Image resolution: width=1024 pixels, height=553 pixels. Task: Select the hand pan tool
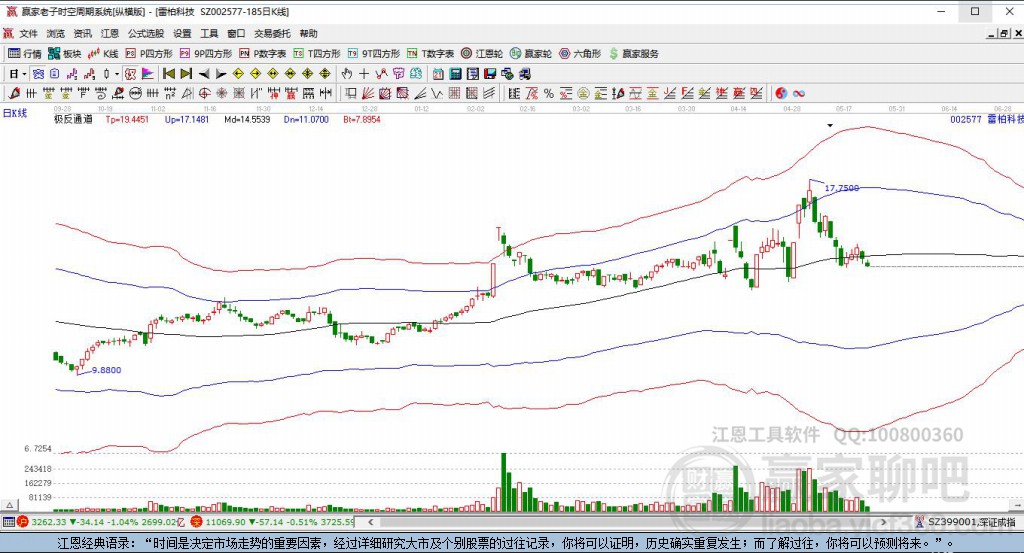pos(347,74)
